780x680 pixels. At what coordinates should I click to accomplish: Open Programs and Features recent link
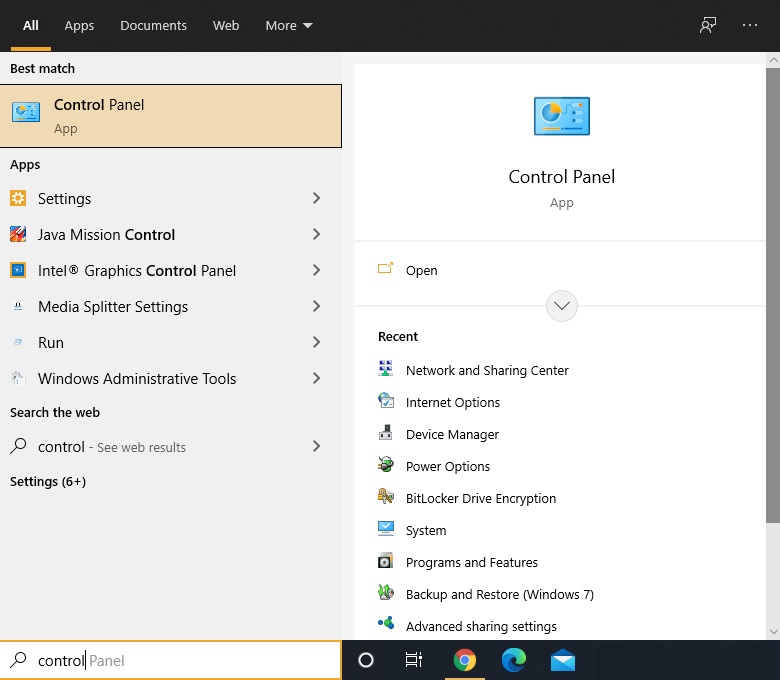(x=472, y=562)
